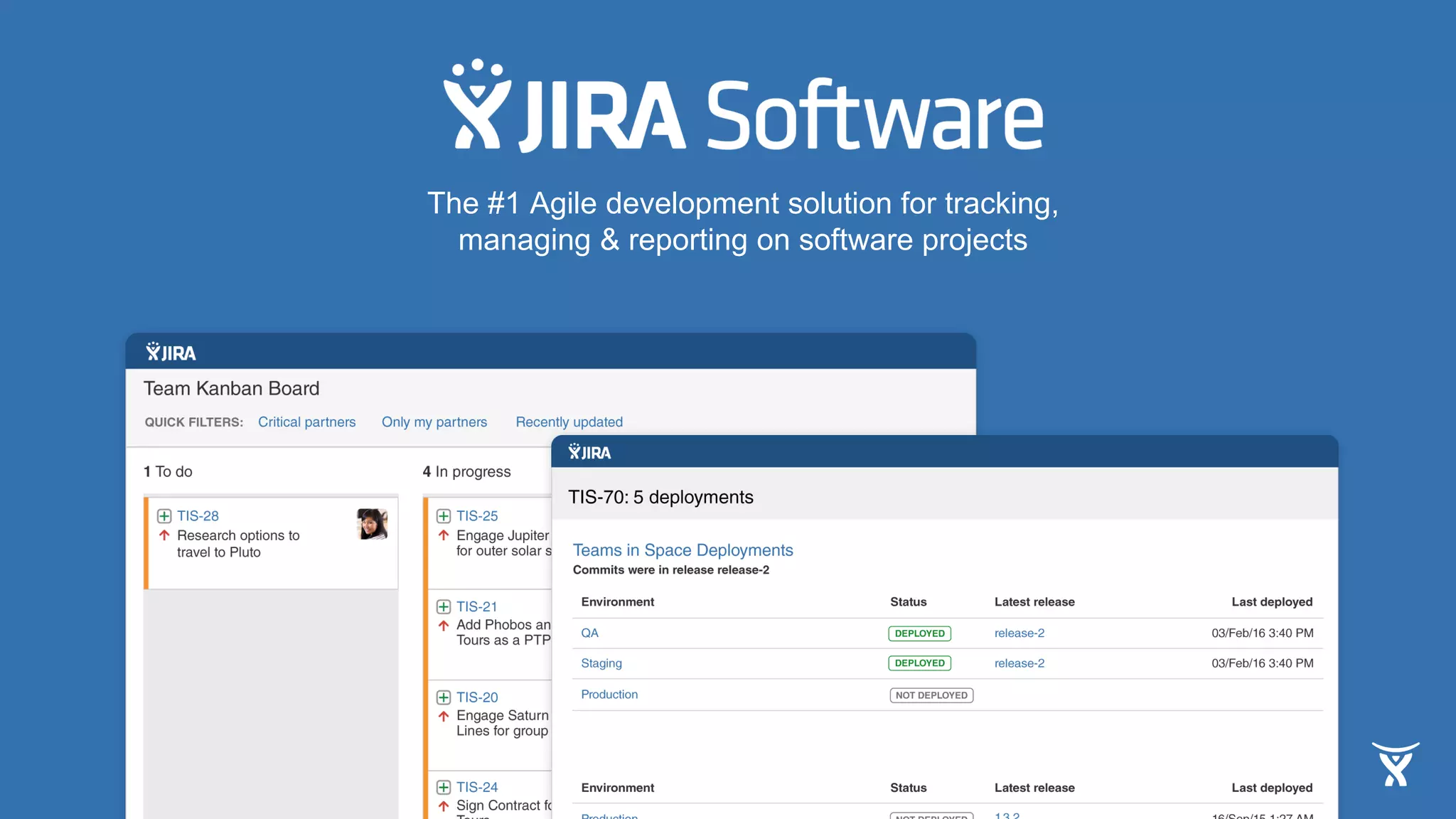Click the To do column header

(x=168, y=472)
